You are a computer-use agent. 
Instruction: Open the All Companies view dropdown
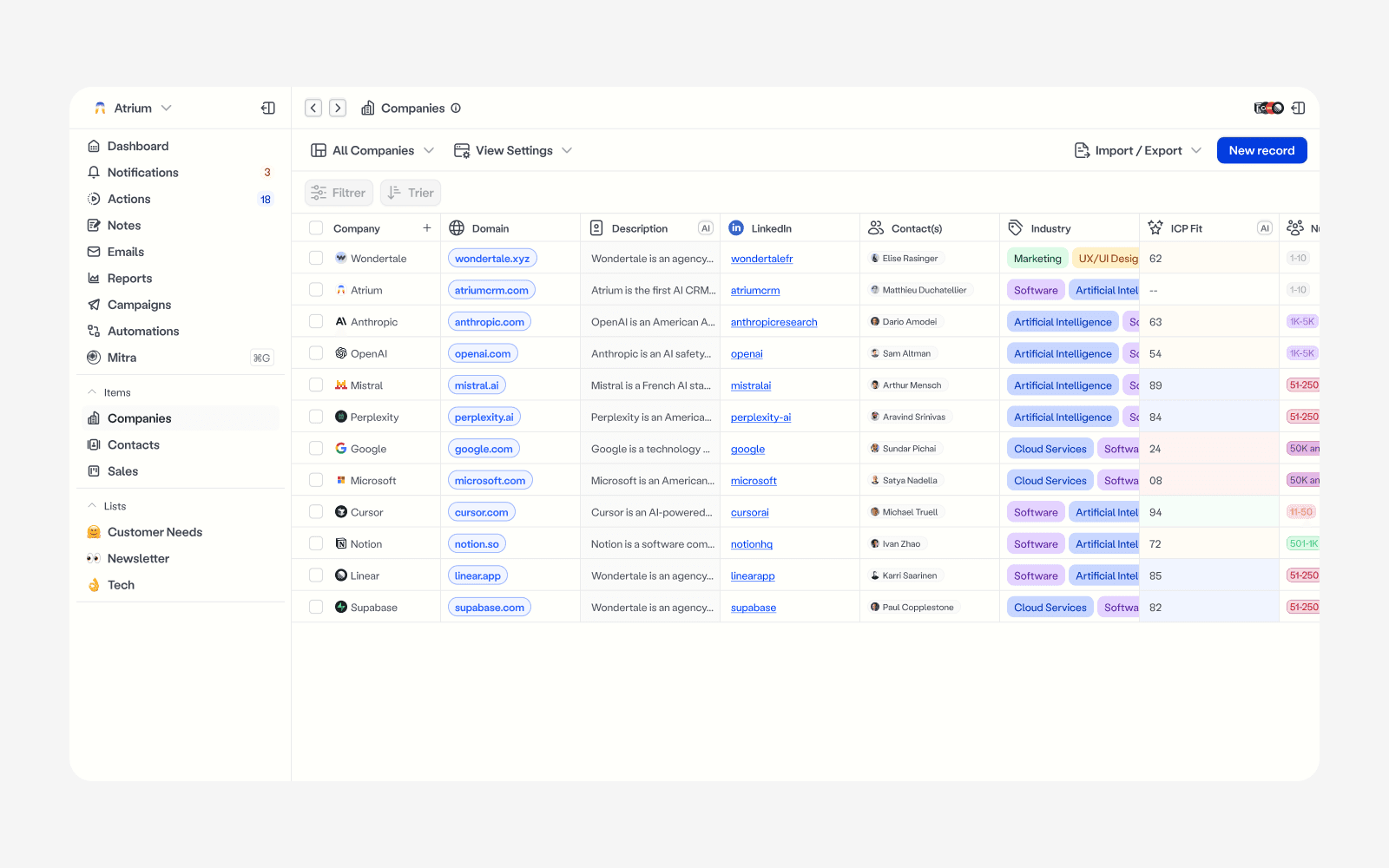(372, 151)
